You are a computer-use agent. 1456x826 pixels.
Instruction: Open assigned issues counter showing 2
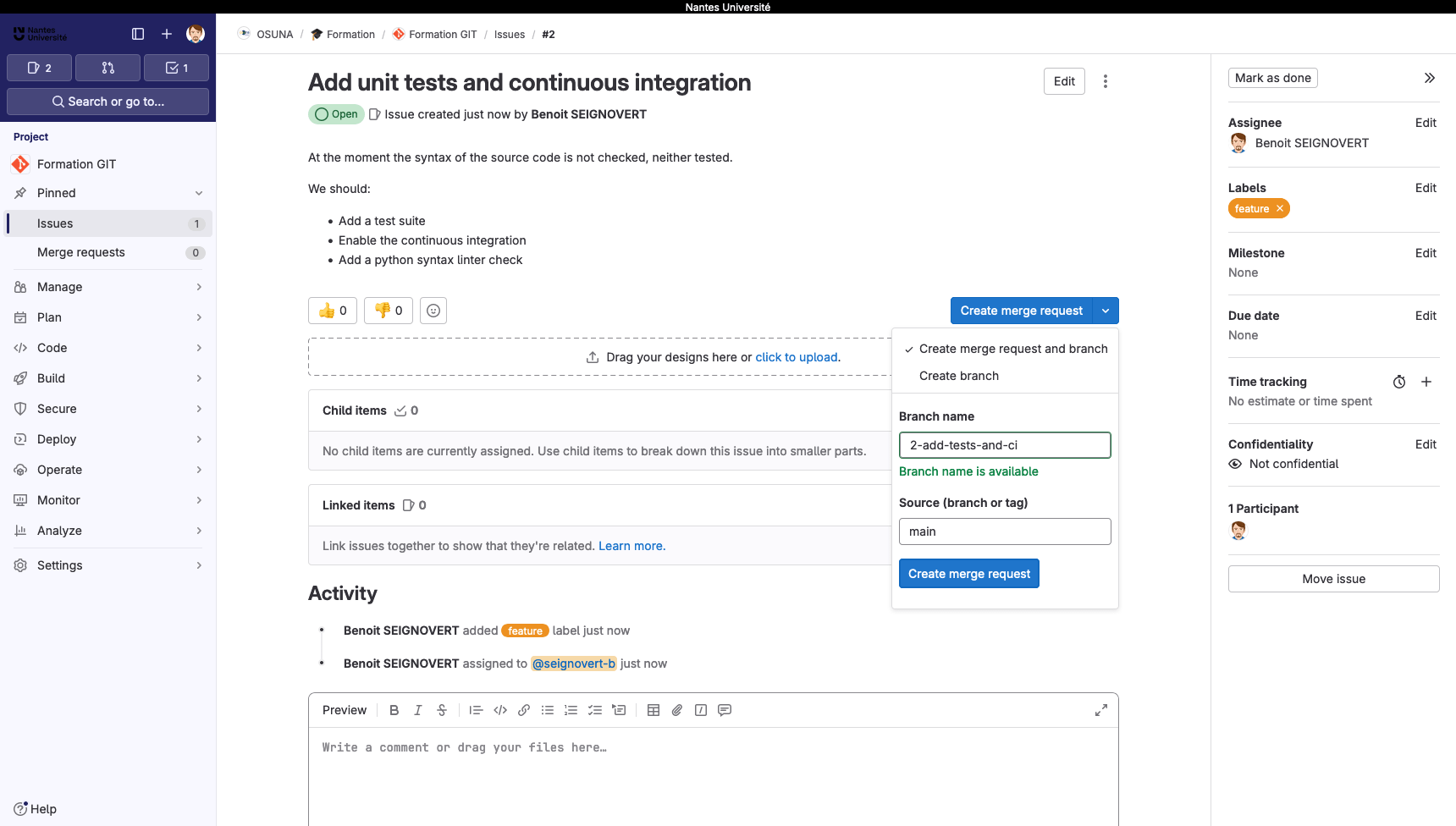[39, 68]
